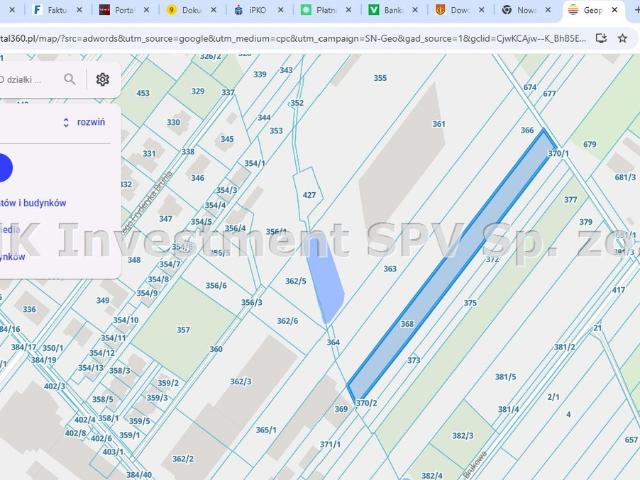The width and height of the screenshot is (640, 480).
Task: Click parcel 361 on the map
Action: (x=438, y=124)
